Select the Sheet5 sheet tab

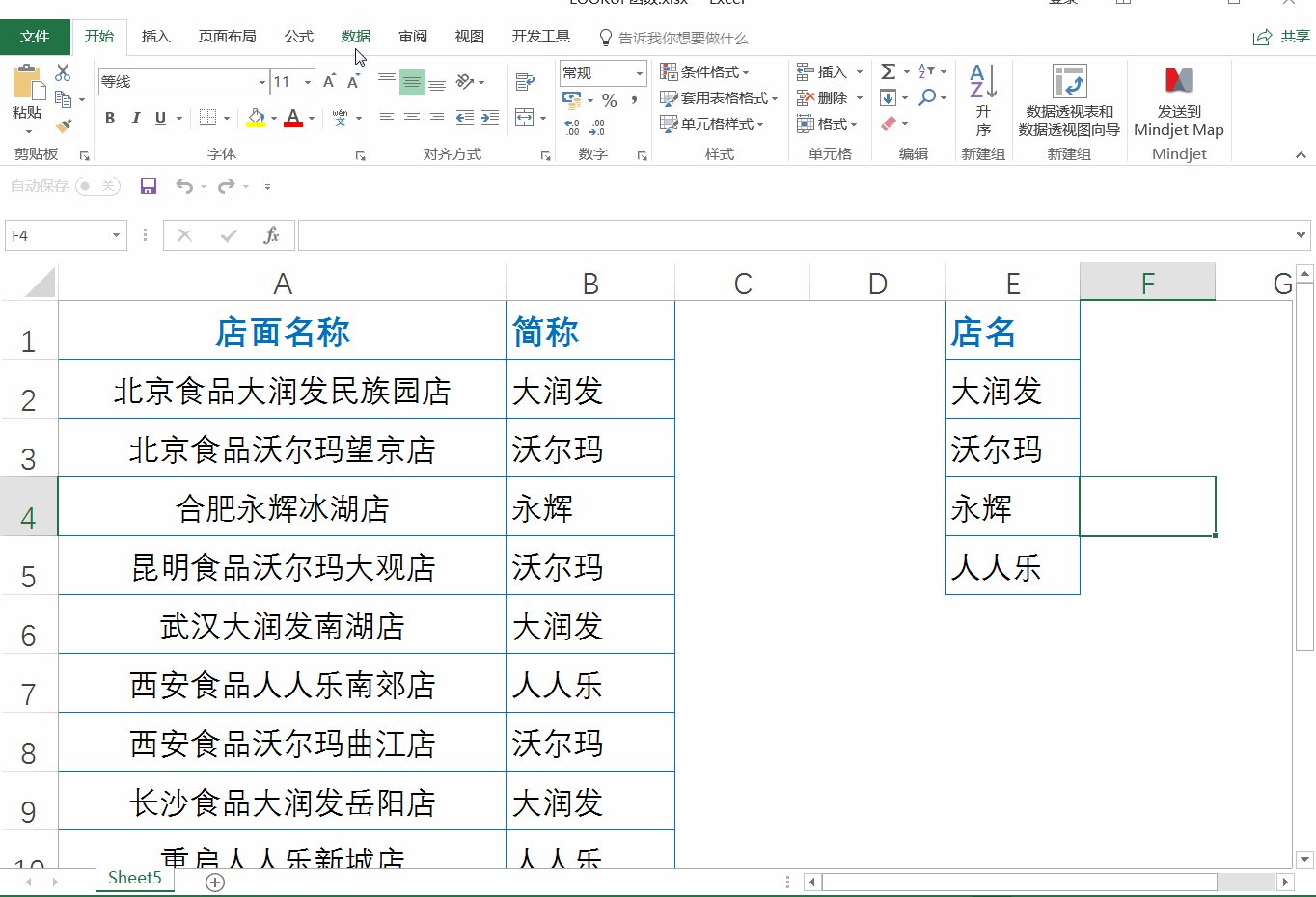coord(133,879)
